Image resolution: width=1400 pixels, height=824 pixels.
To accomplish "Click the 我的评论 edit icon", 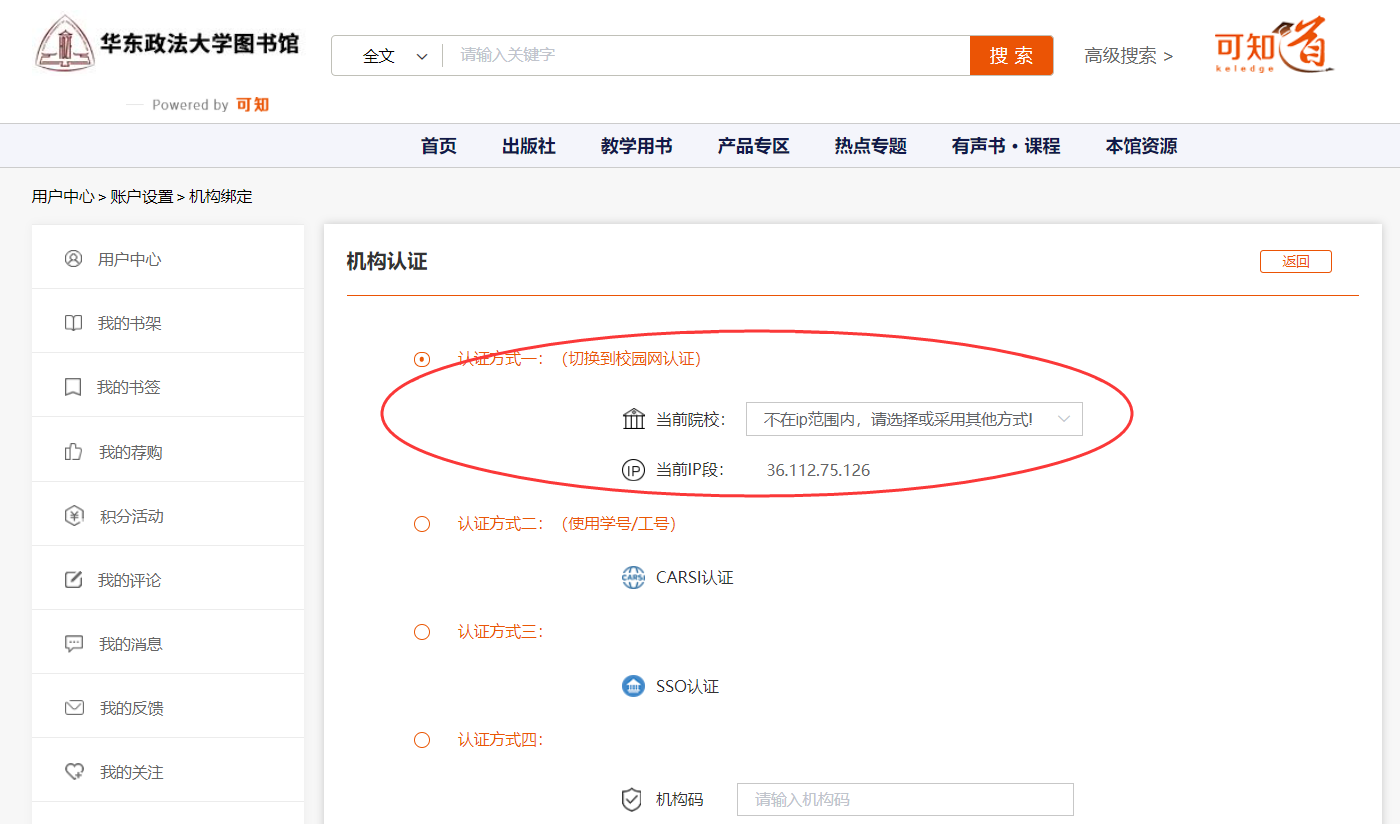I will (x=73, y=580).
